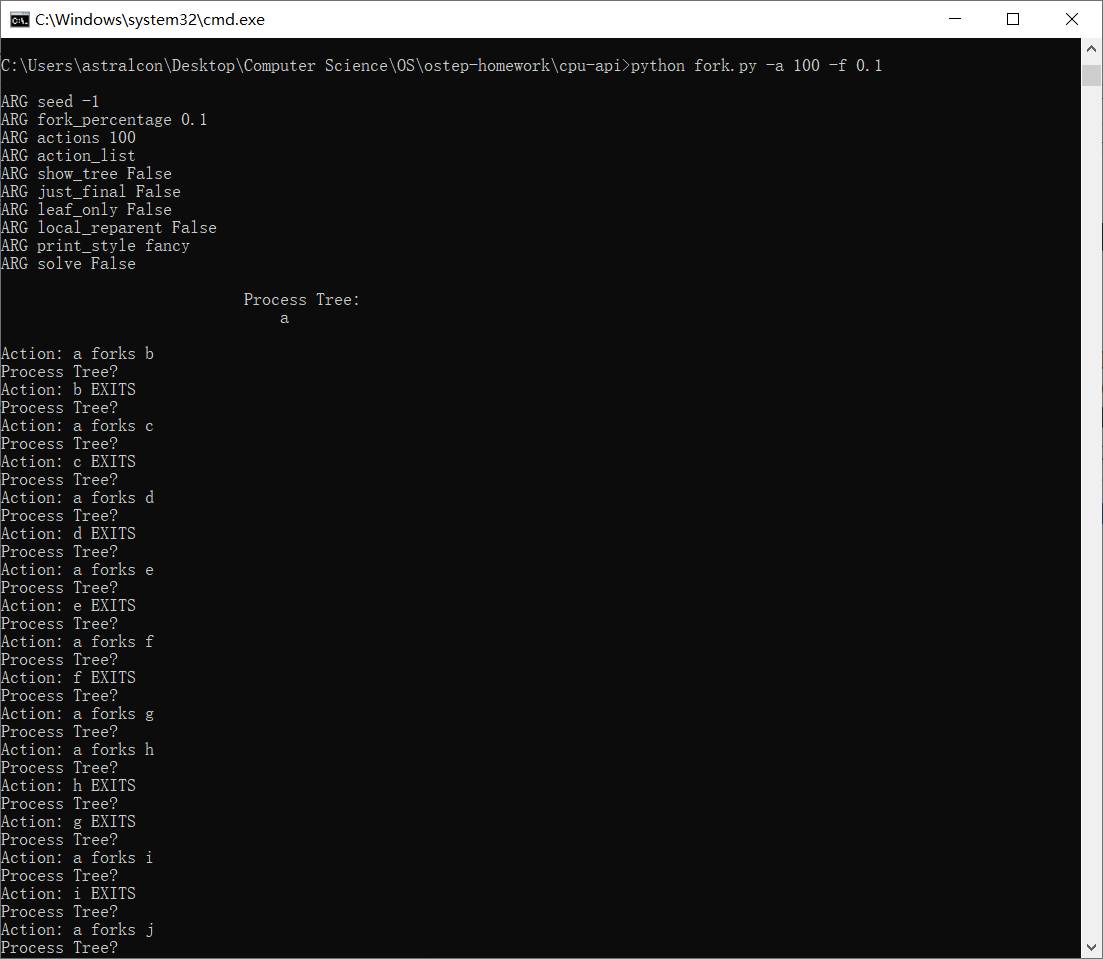This screenshot has width=1103, height=959.
Task: Click the line 'ARG solve False'
Action: 68,263
